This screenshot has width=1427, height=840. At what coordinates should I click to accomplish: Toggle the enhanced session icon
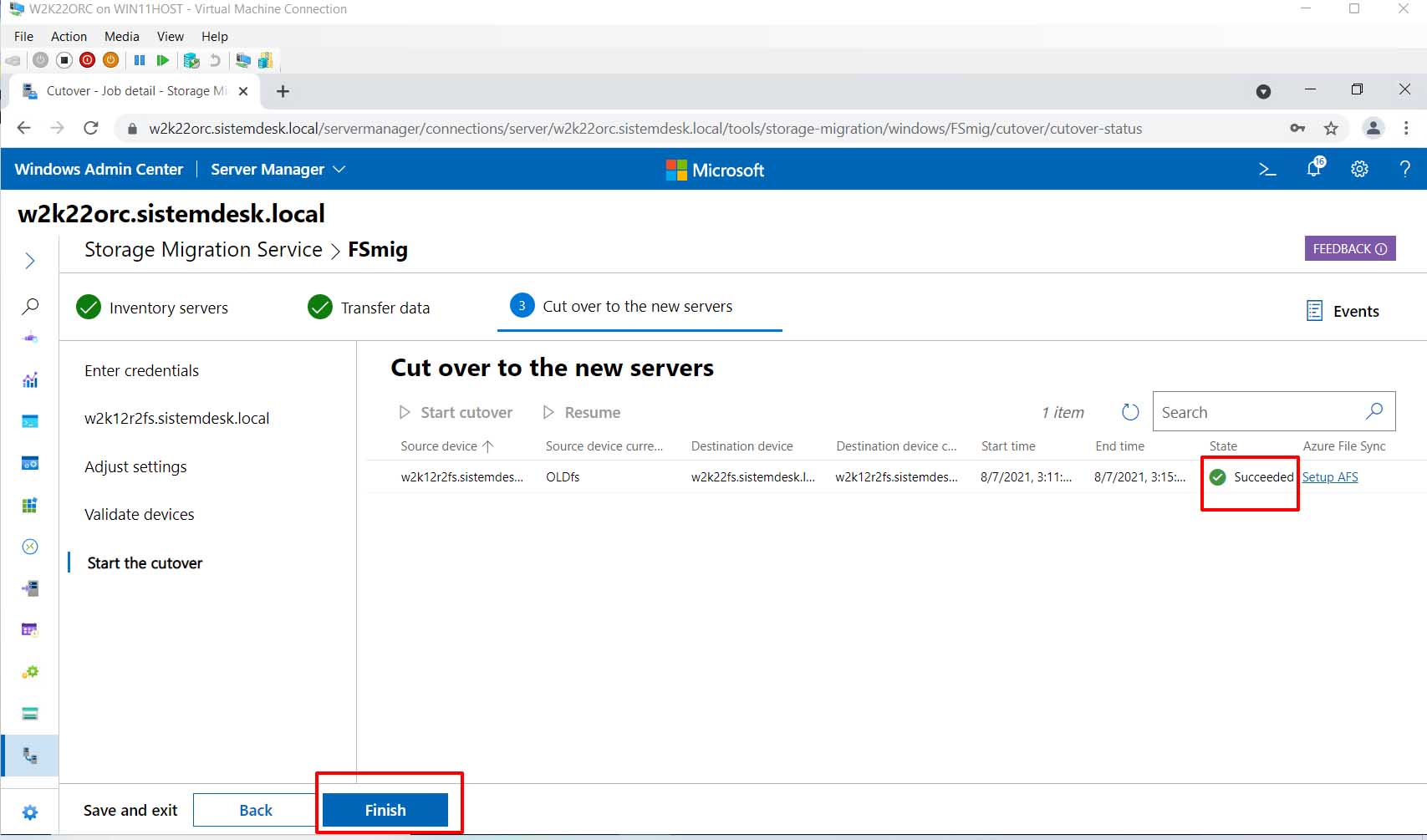(x=243, y=60)
